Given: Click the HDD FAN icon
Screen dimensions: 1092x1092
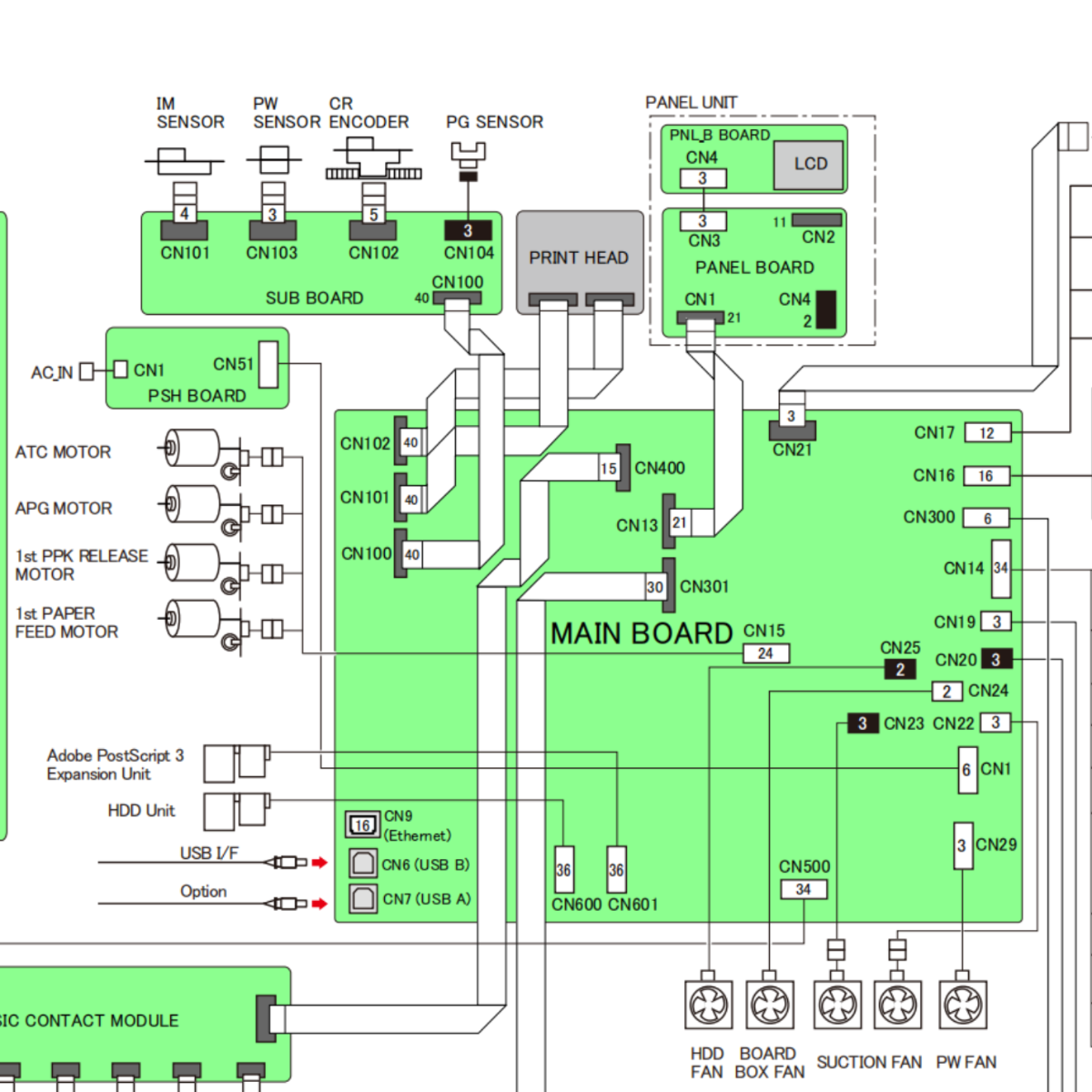Looking at the screenshot, I should coord(708,1005).
